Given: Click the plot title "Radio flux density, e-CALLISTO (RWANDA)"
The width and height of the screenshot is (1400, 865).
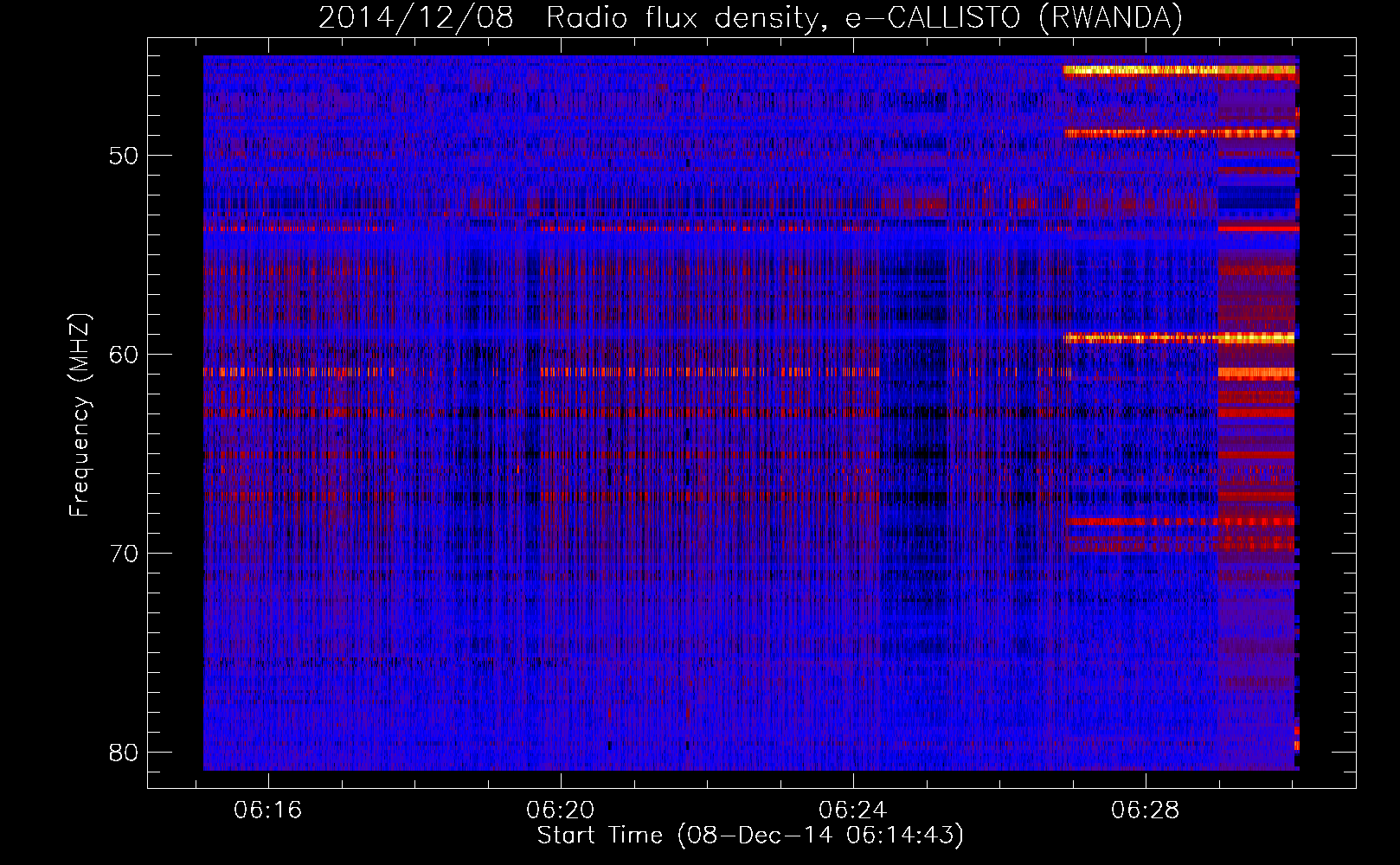Looking at the screenshot, I should pyautogui.click(x=864, y=17).
